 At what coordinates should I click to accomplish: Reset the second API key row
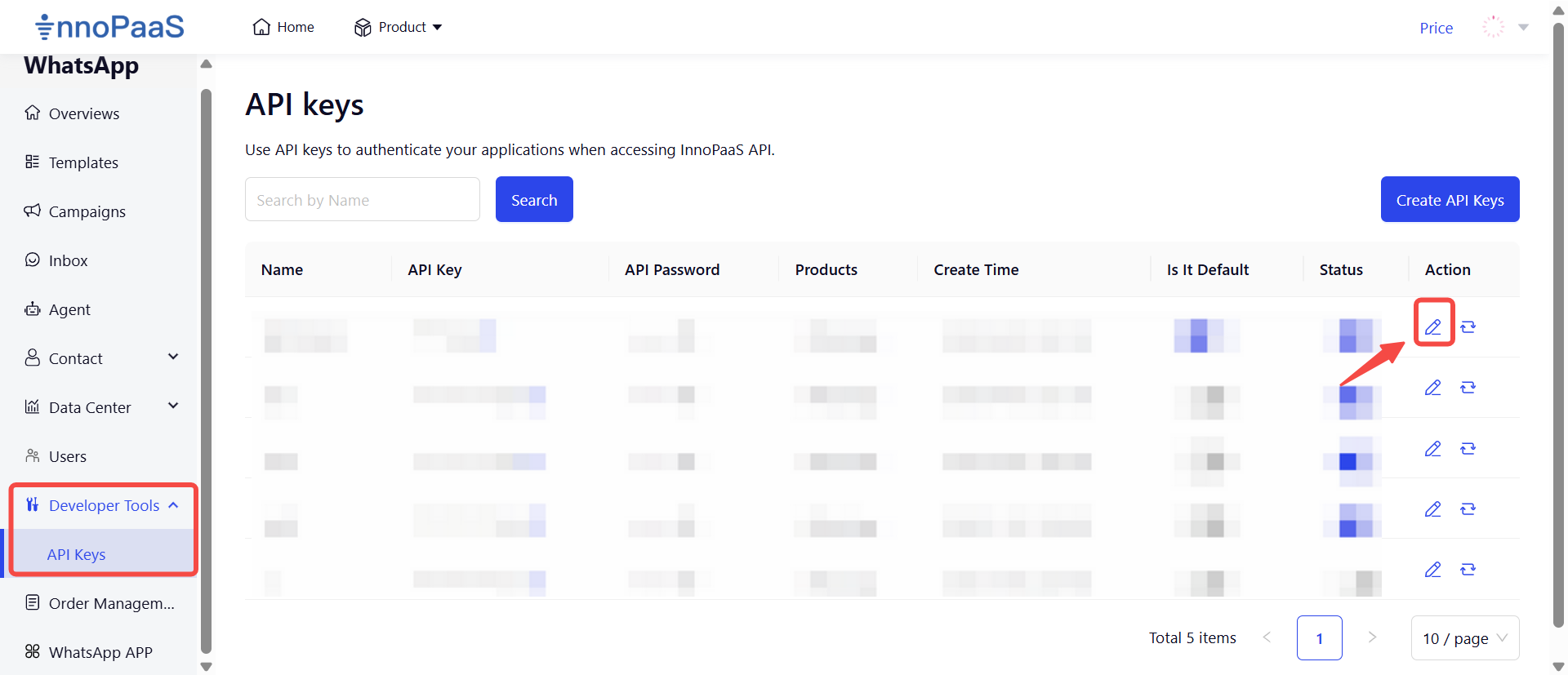coord(1468,388)
